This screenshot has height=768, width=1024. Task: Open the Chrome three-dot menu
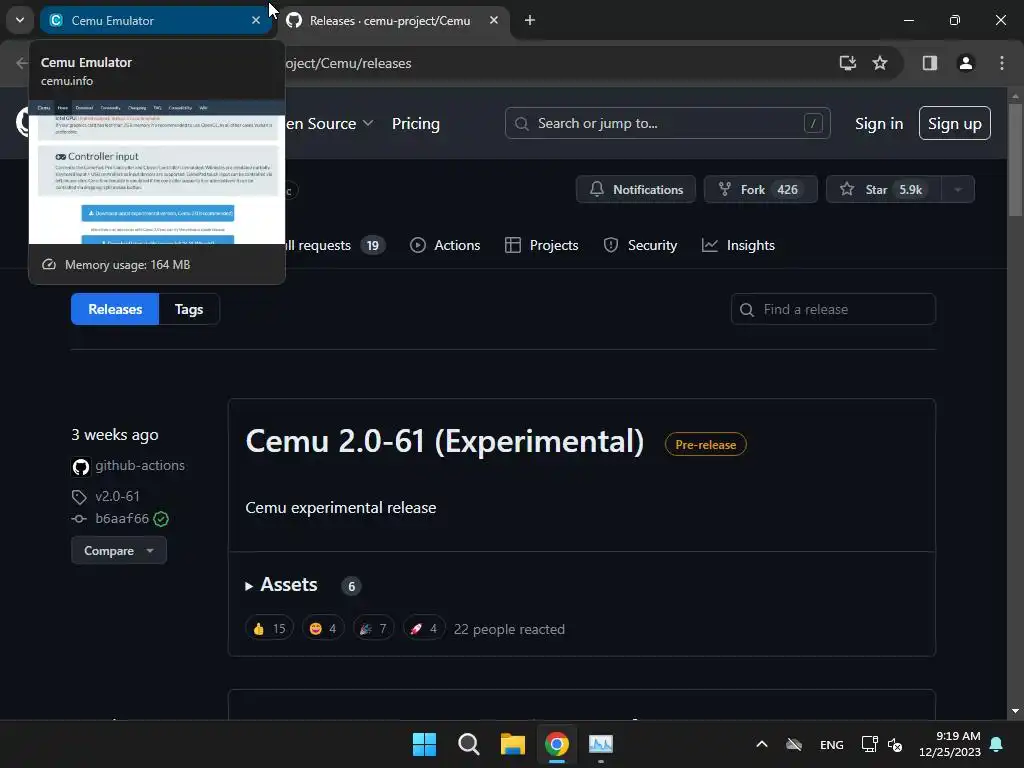pos(1002,63)
